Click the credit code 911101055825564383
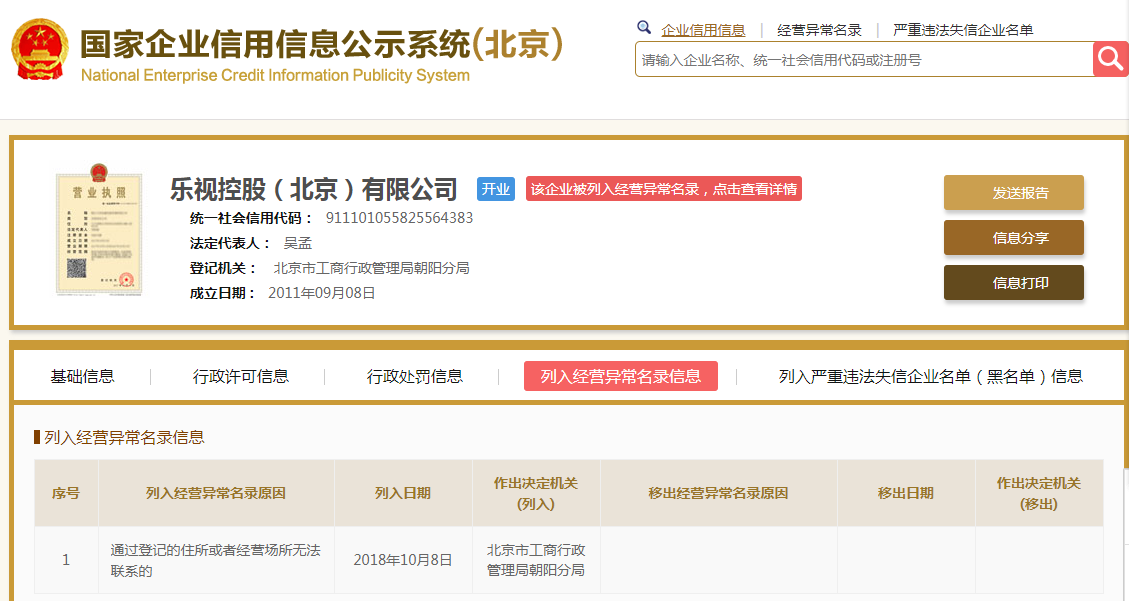This screenshot has width=1129, height=601. tap(399, 218)
